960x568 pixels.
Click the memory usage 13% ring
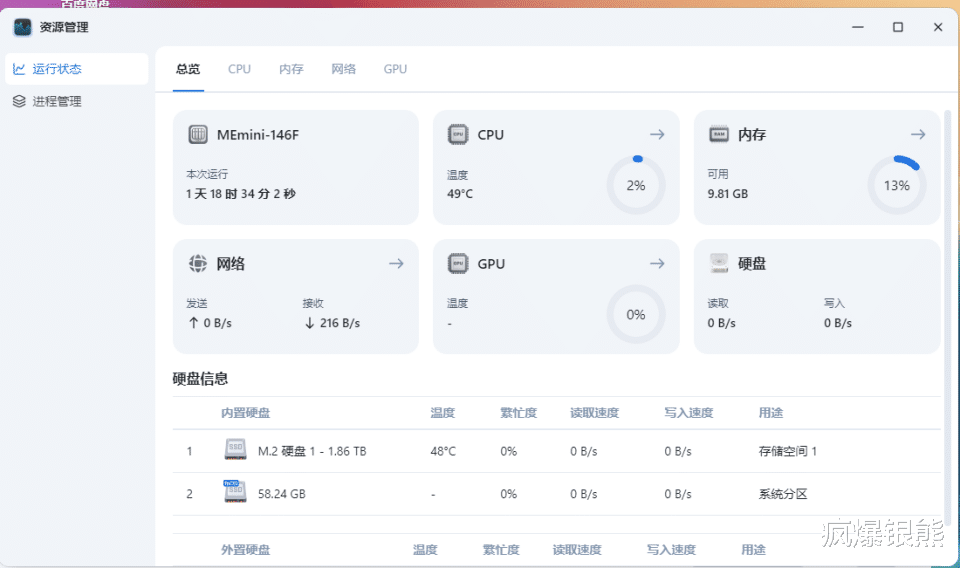[896, 185]
